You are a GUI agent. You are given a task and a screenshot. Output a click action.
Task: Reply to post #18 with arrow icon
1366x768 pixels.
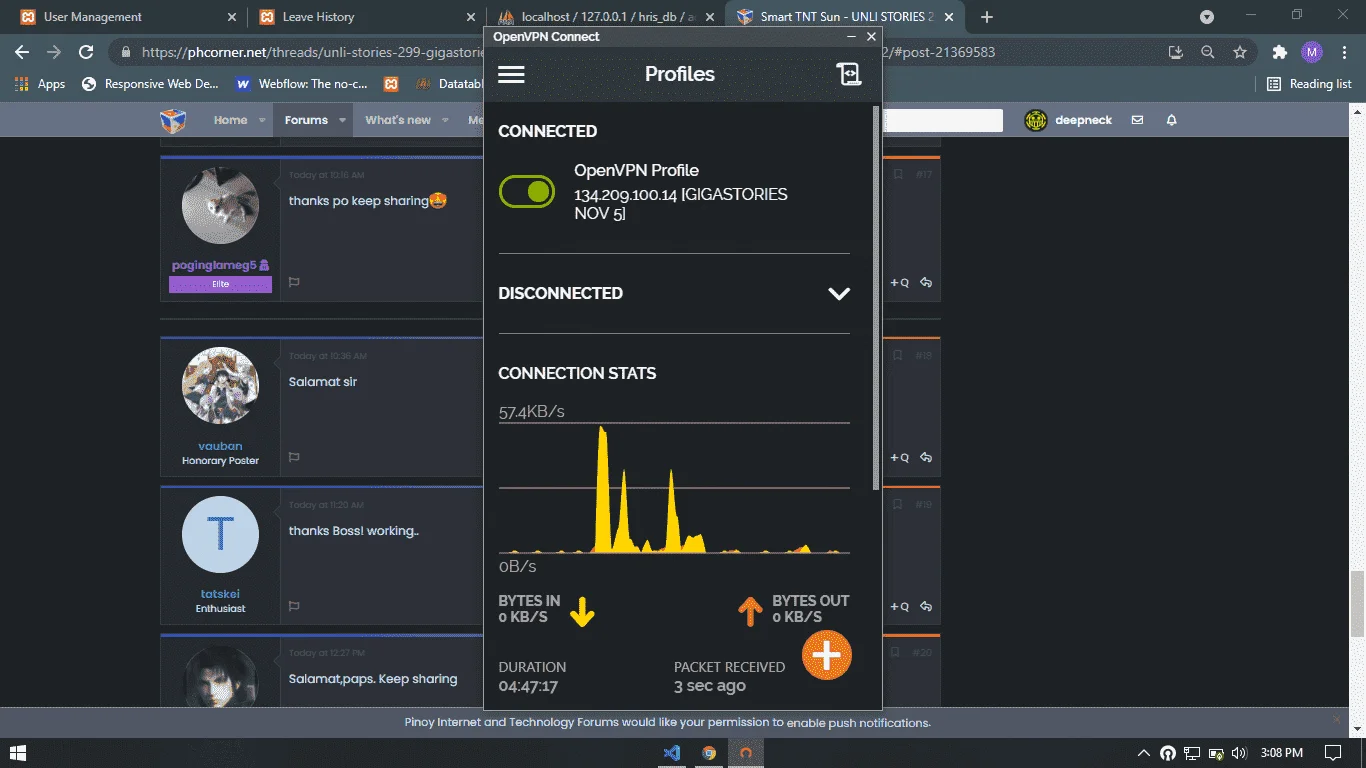coord(926,458)
